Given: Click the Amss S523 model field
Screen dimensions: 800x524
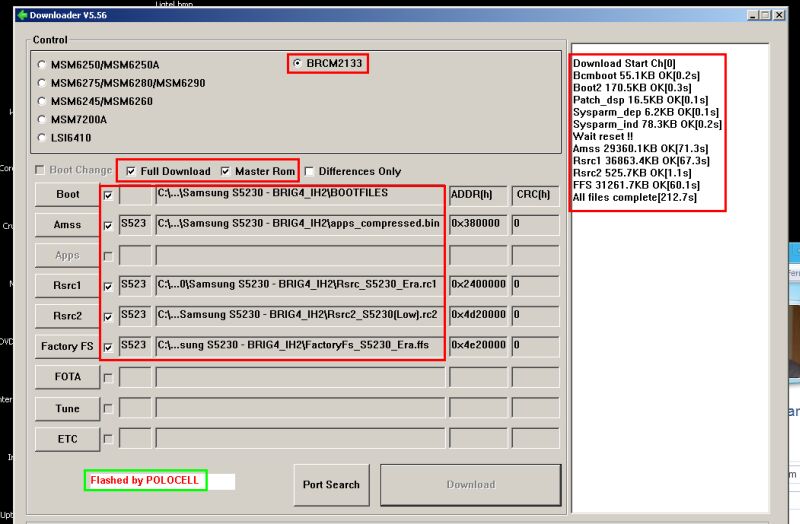Looking at the screenshot, I should [x=135, y=225].
